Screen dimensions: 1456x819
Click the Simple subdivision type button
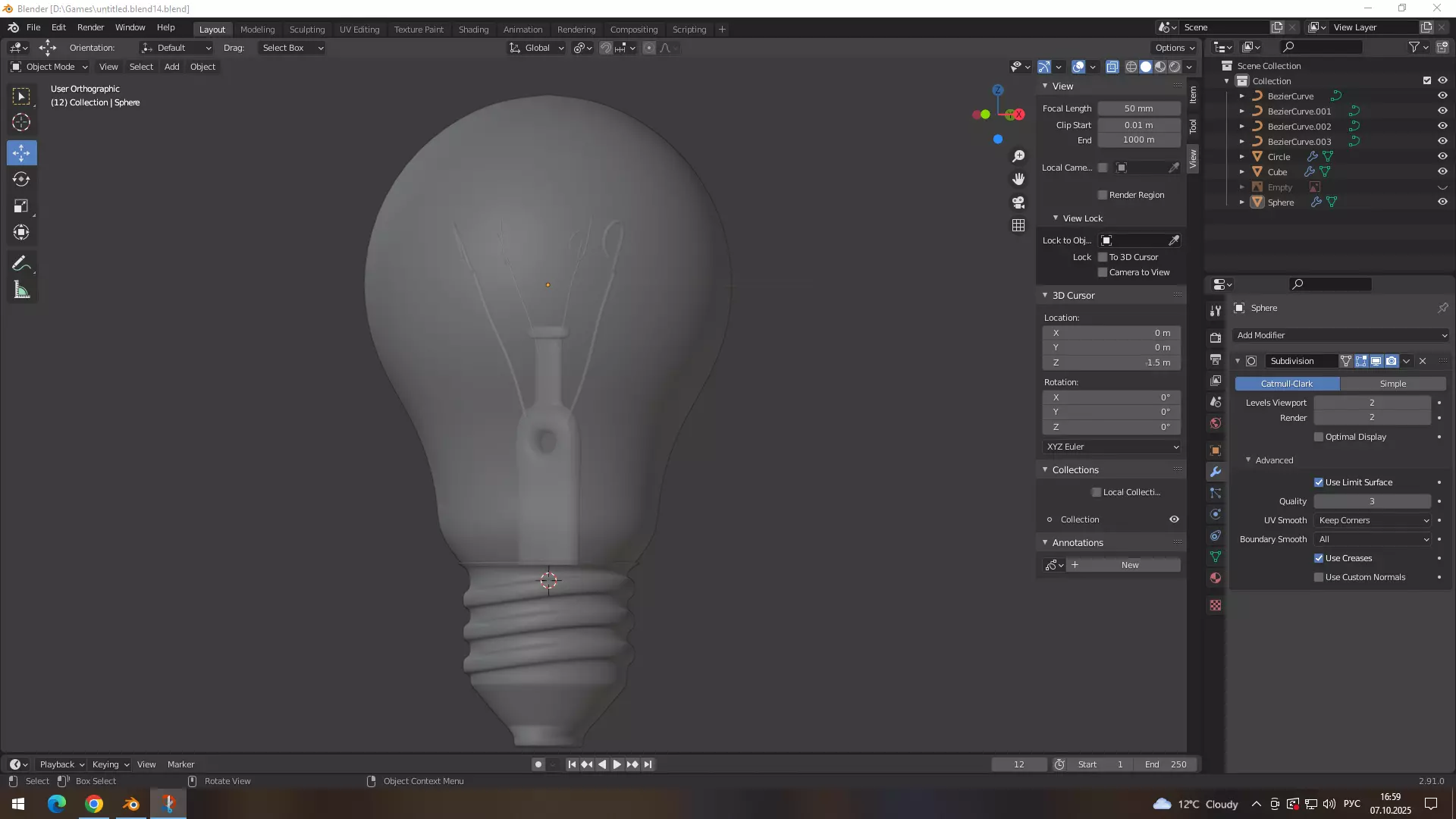(x=1392, y=384)
